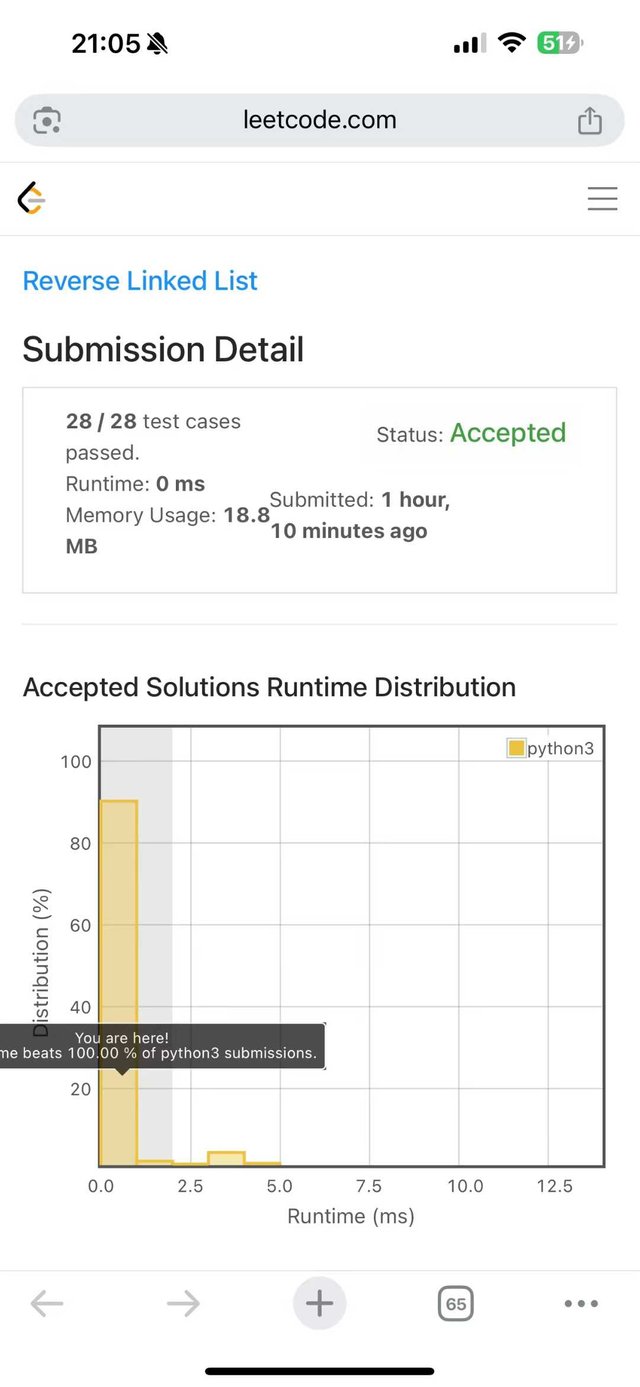The image size is (640, 1387).
Task: Open the Reverse Linked List problem link
Action: click(x=140, y=281)
